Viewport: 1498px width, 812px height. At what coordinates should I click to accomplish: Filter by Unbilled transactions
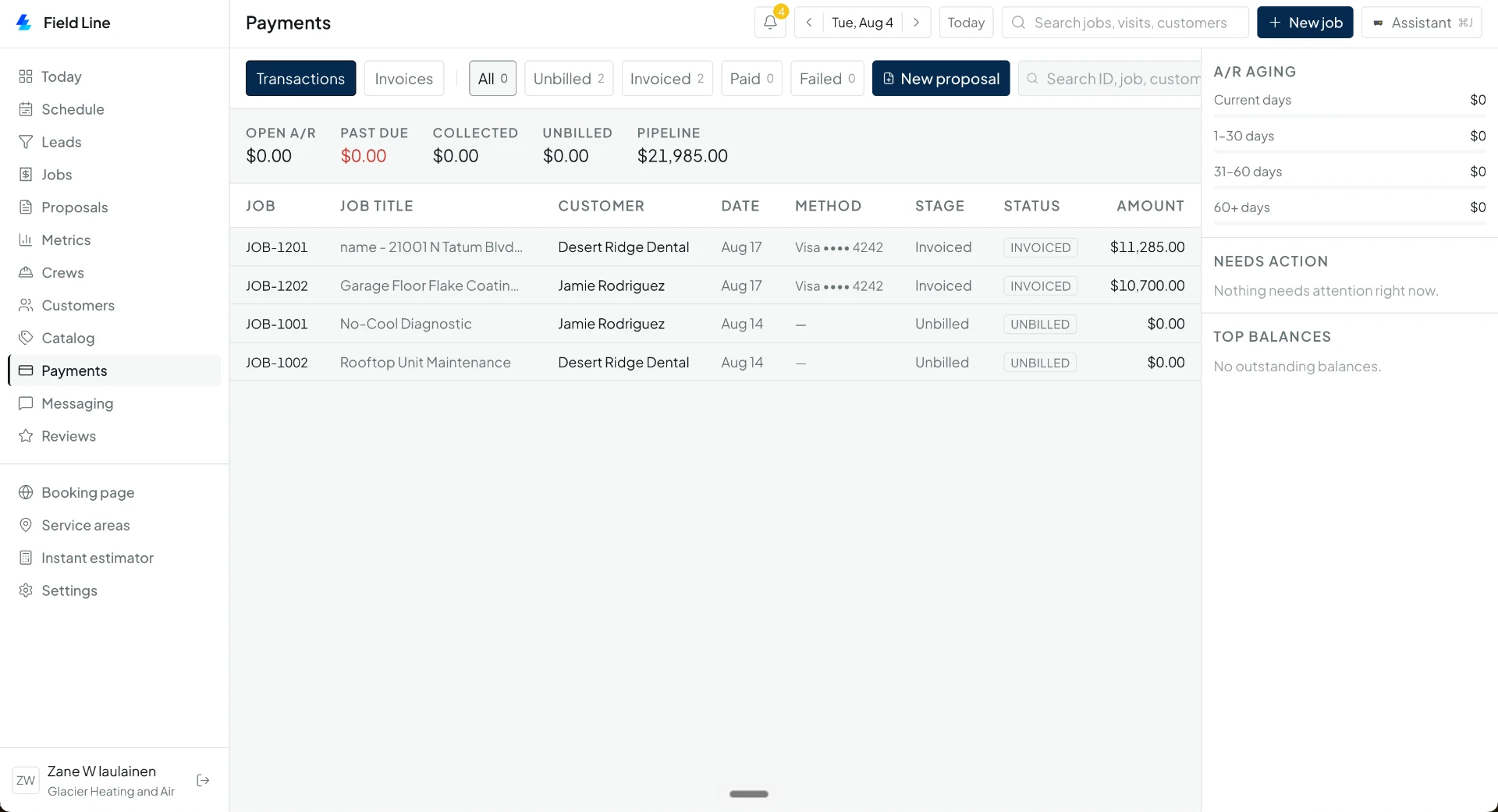coord(569,79)
